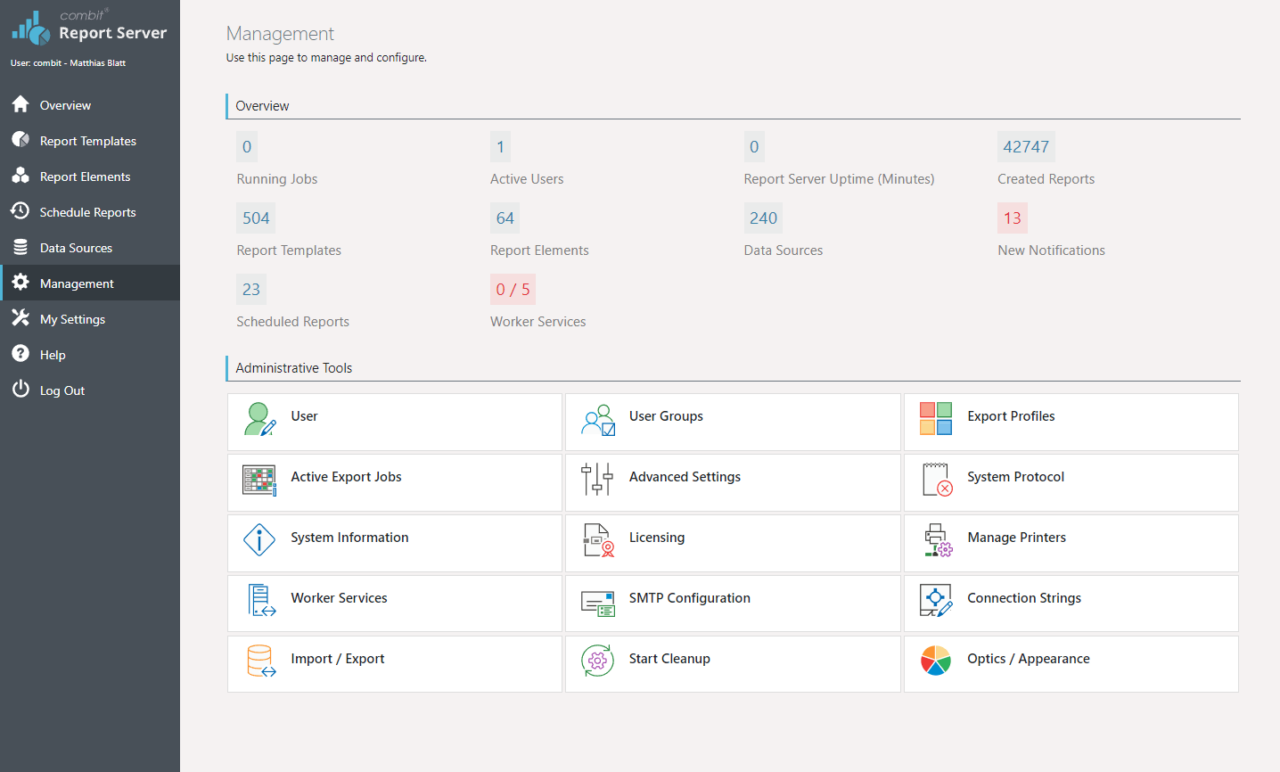Open Advanced Settings
The image size is (1280, 772).
coord(732,482)
